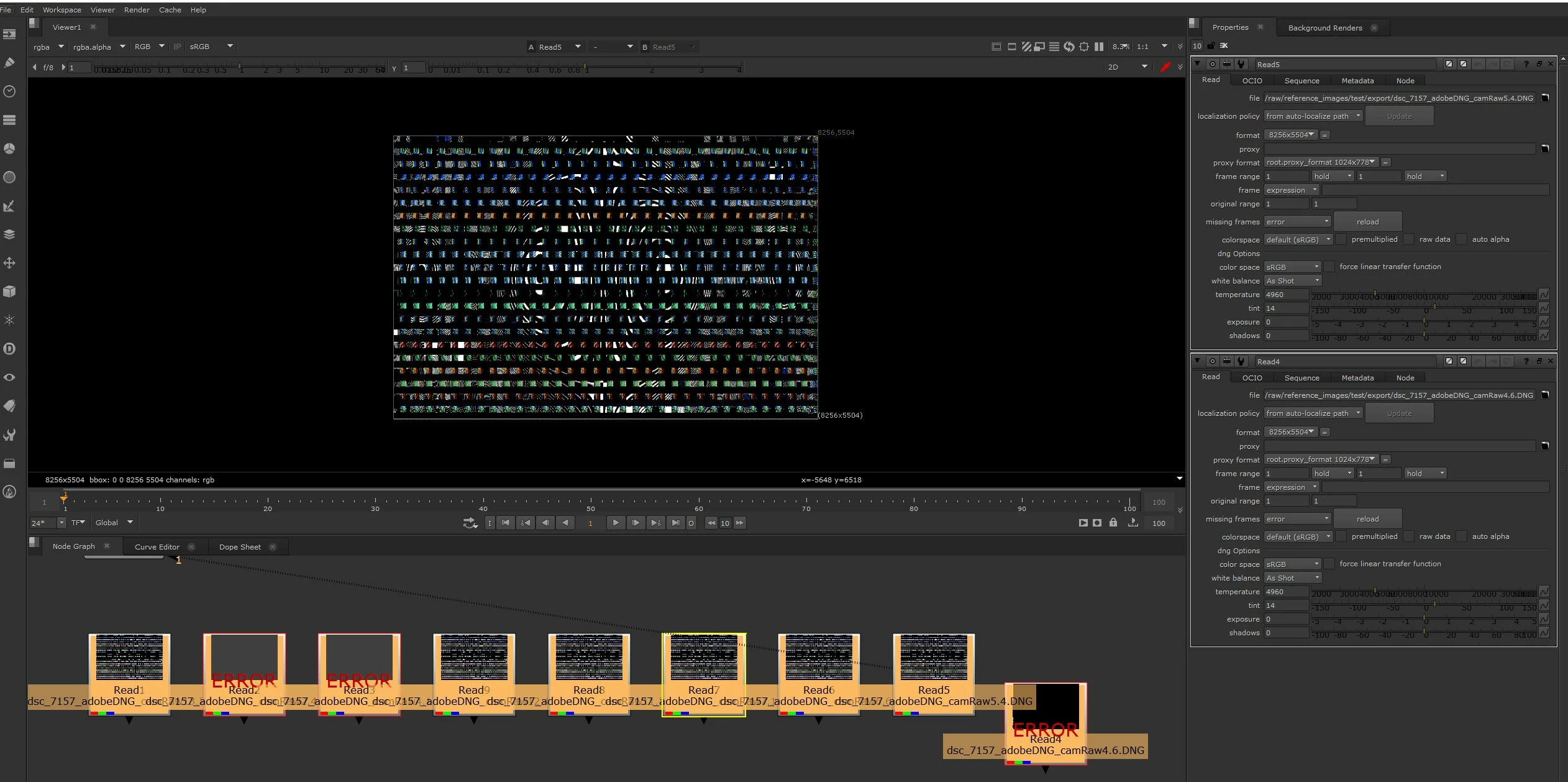Open the Render menu
The width and height of the screenshot is (1568, 782).
(x=137, y=10)
